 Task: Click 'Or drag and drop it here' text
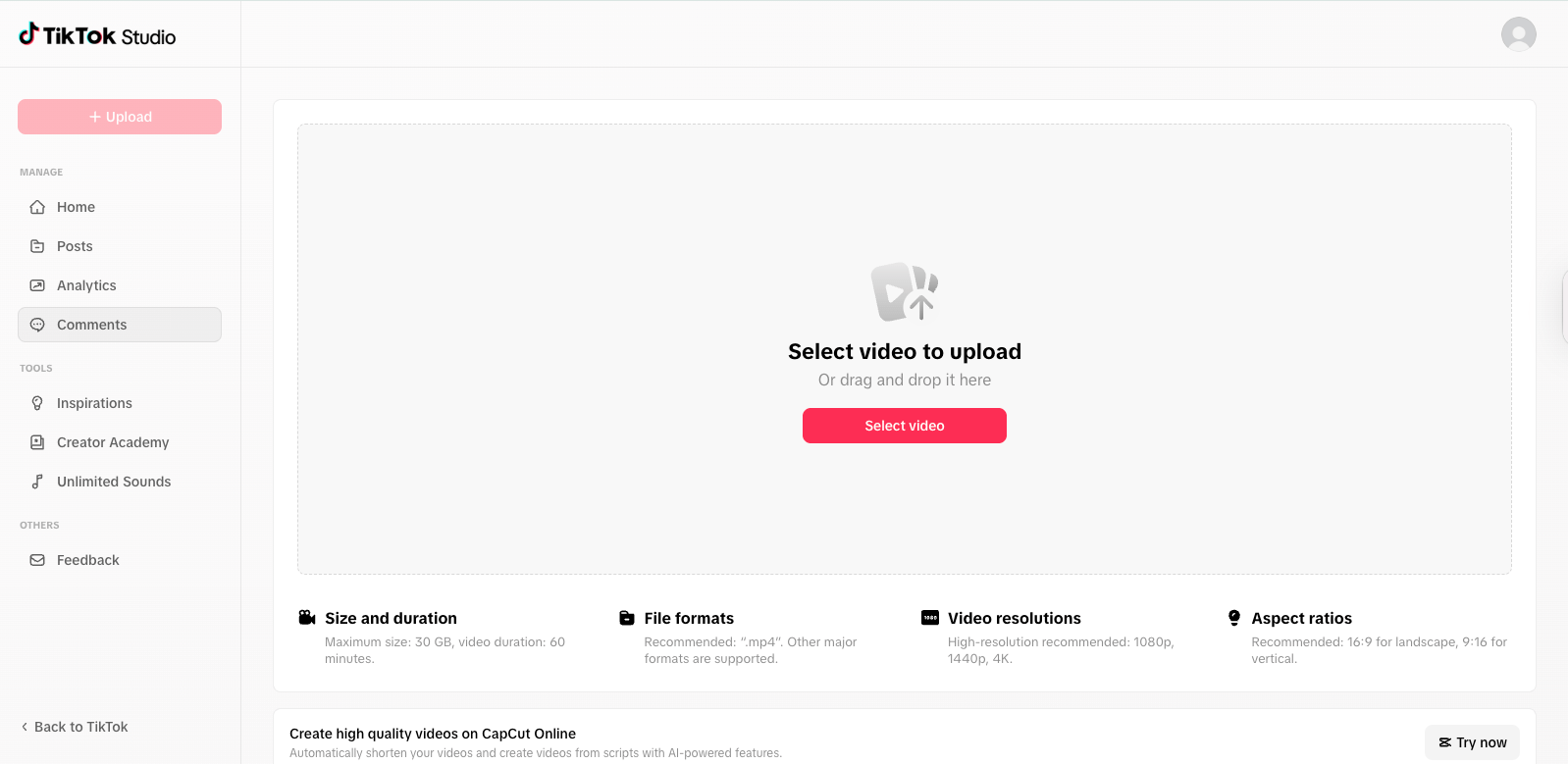(x=905, y=380)
